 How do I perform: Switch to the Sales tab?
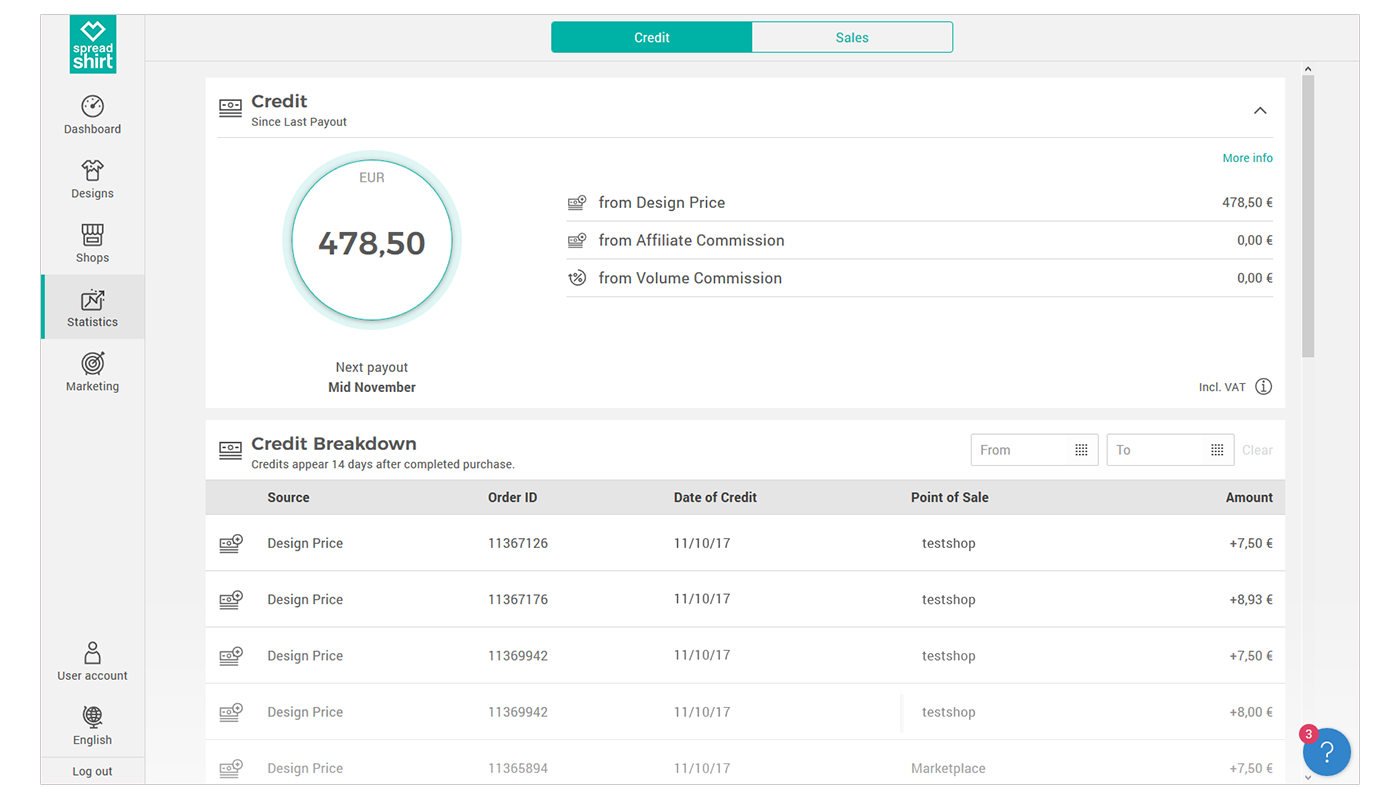(852, 38)
